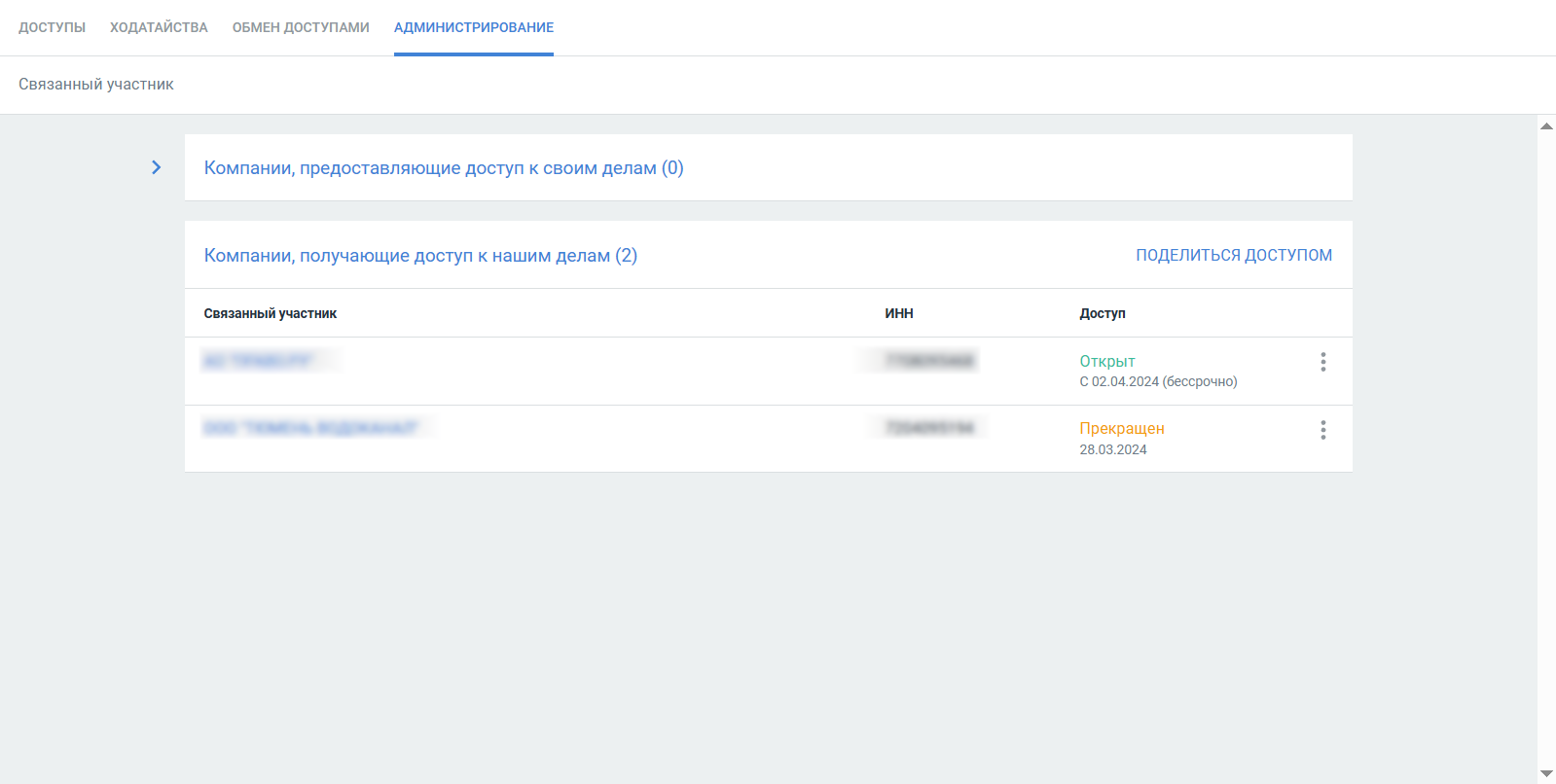Open the company name link in the Прекращен row
Image resolution: width=1556 pixels, height=784 pixels.
311,428
